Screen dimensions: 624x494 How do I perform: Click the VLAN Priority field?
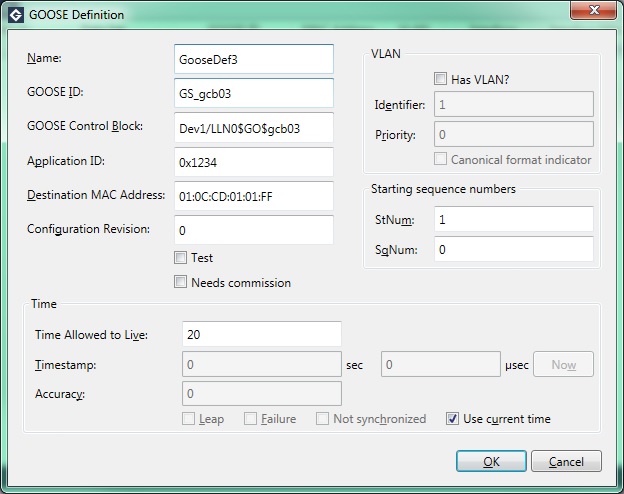click(x=514, y=134)
